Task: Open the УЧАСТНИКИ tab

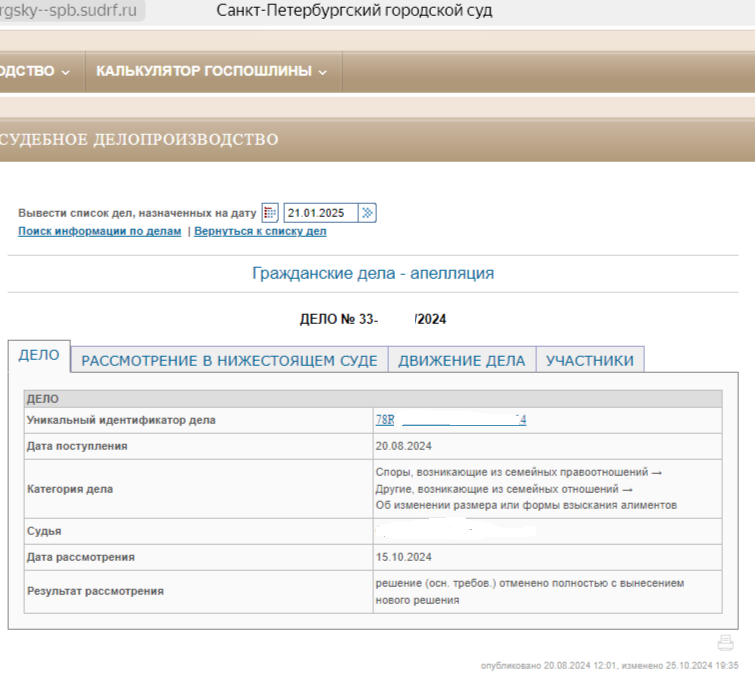Action: pos(590,361)
